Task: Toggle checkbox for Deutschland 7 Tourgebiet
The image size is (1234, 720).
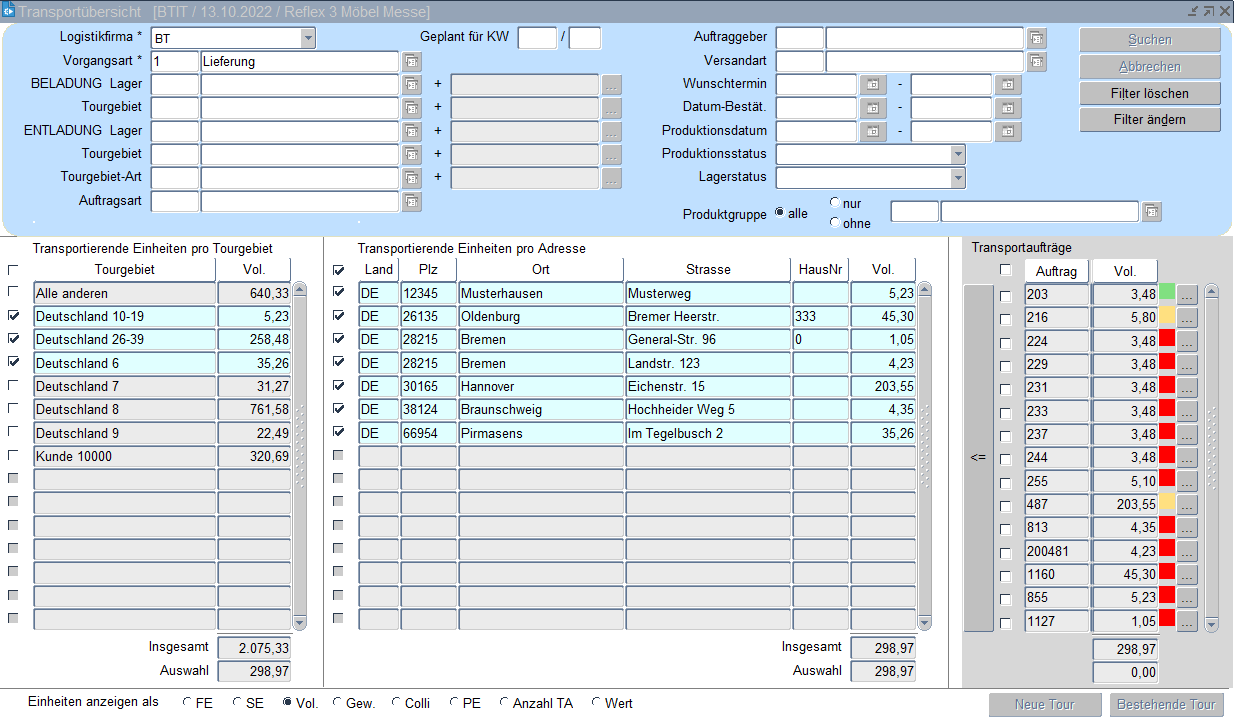Action: coord(13,386)
